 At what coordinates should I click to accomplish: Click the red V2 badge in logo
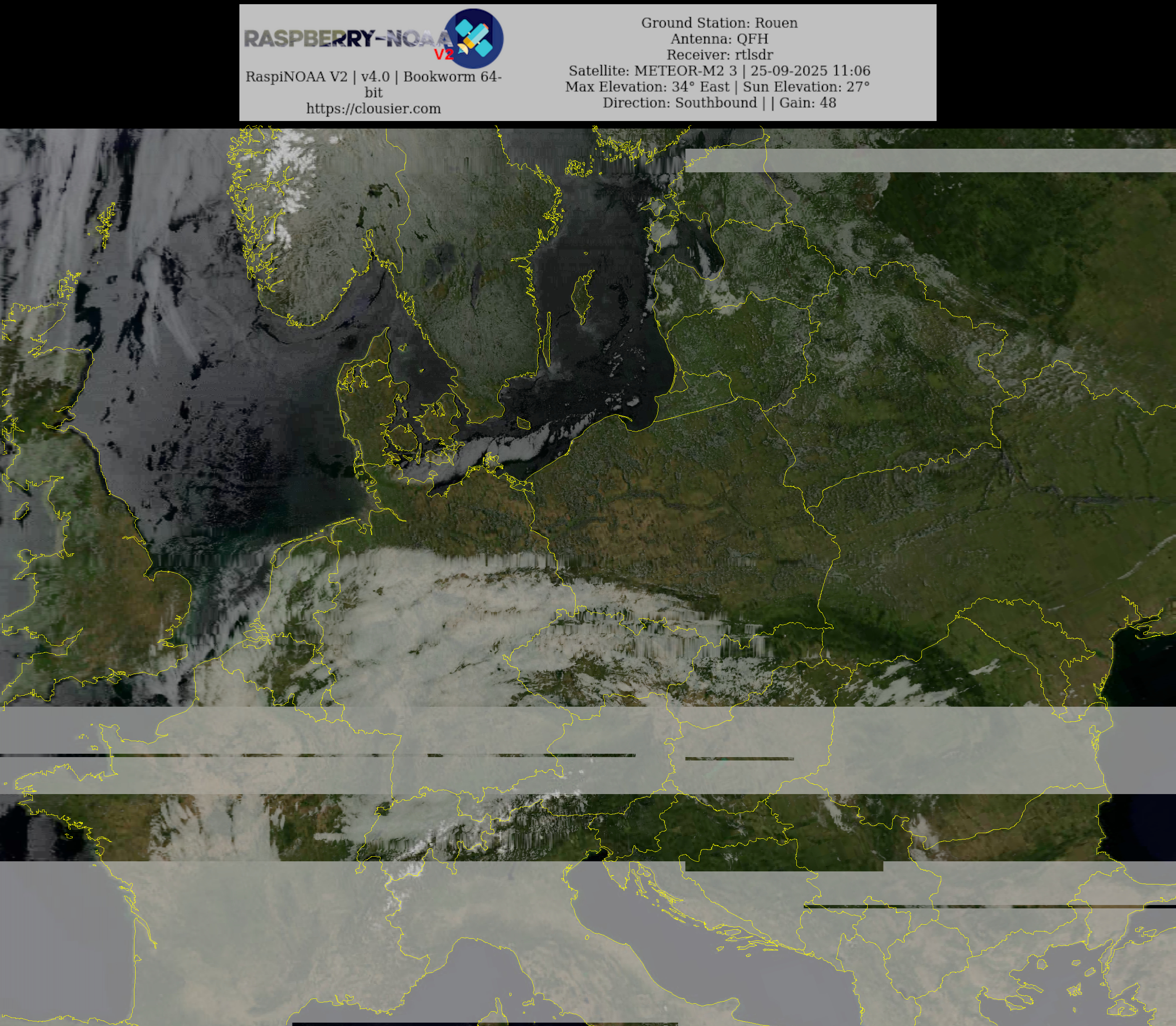[x=444, y=54]
